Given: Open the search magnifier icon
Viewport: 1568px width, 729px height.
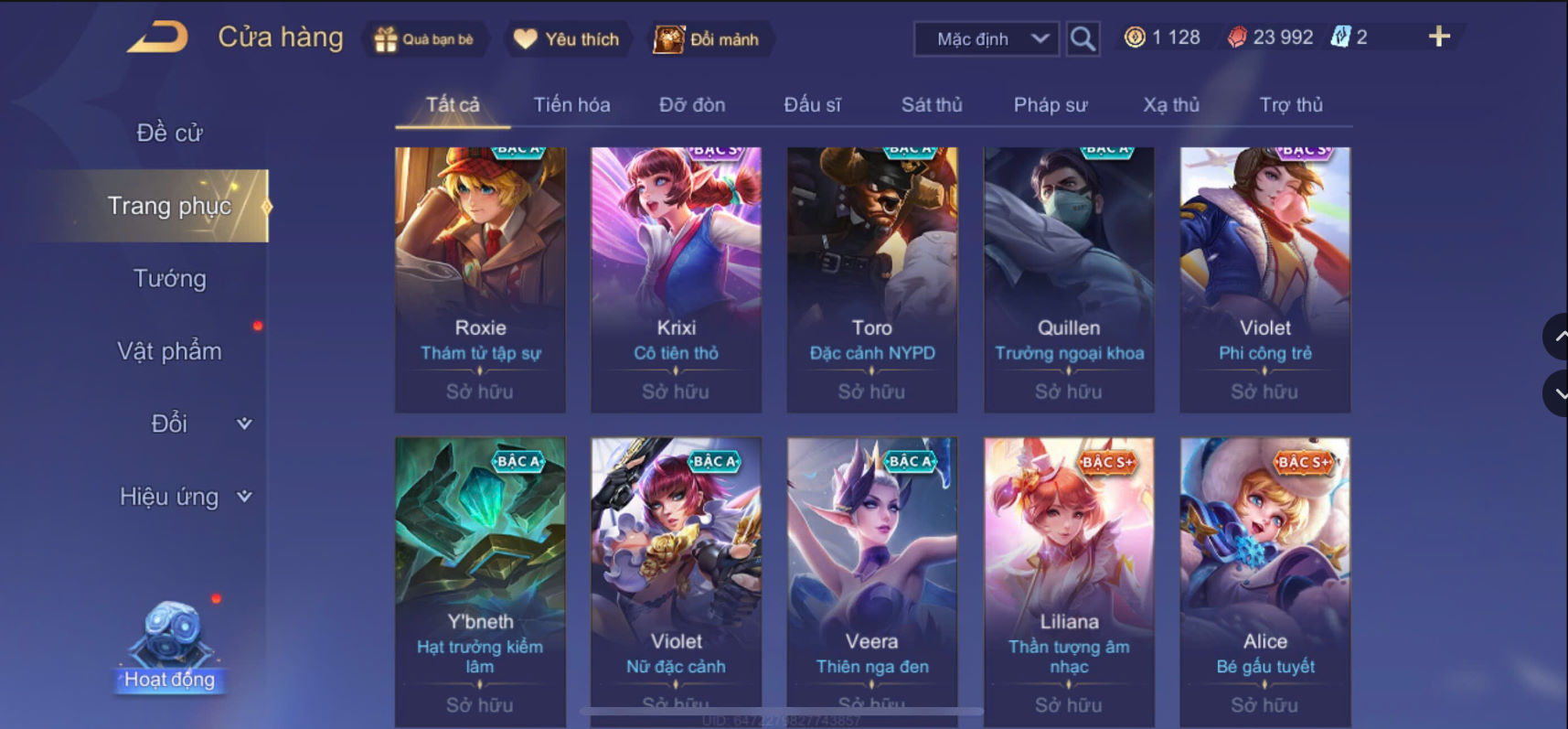Looking at the screenshot, I should [x=1083, y=38].
